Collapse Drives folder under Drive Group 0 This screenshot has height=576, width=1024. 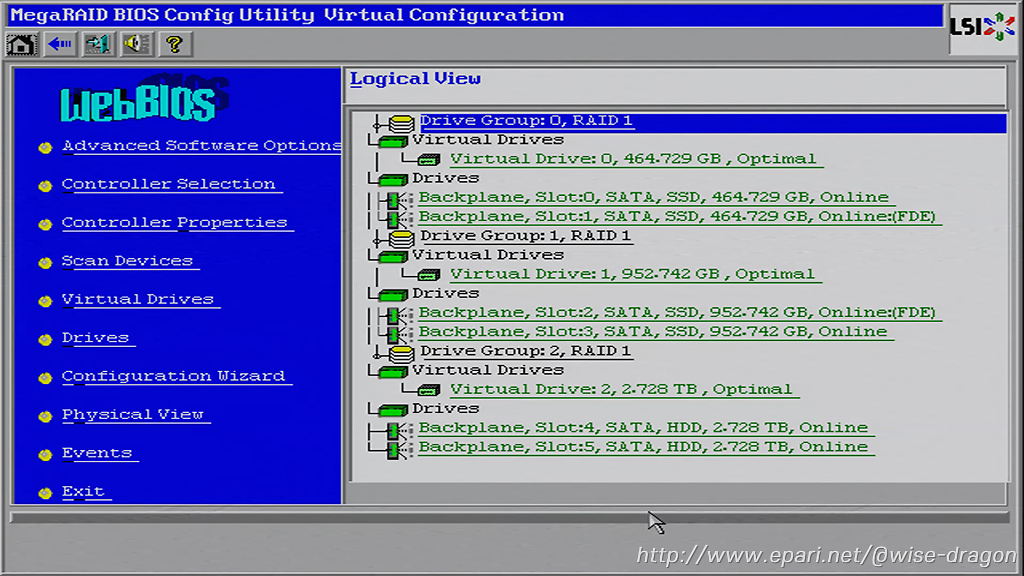click(393, 180)
